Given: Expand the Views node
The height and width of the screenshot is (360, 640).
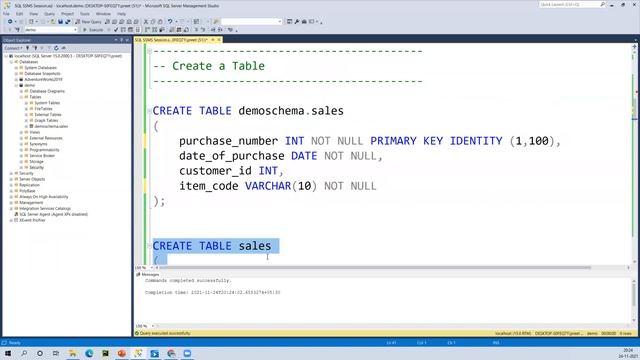Looking at the screenshot, I should [21, 132].
